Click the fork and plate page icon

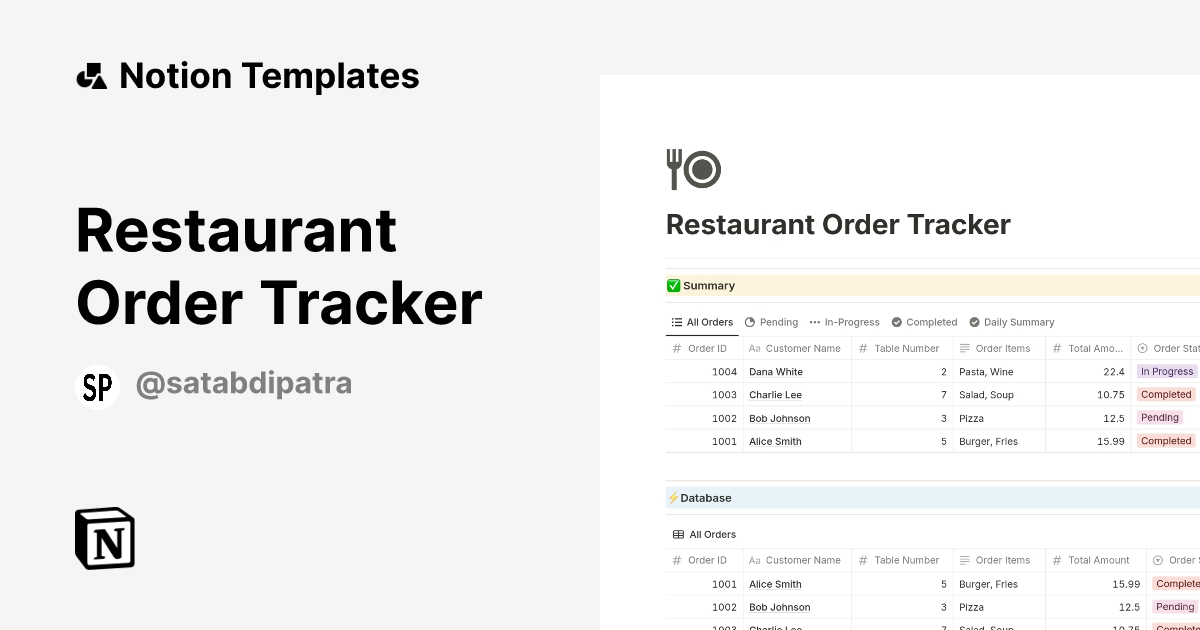693,169
